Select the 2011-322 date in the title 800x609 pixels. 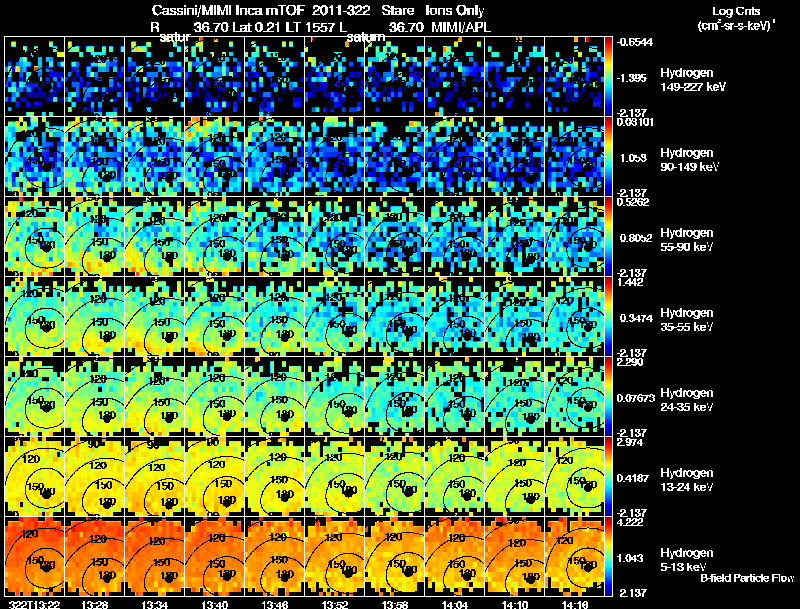pyautogui.click(x=341, y=10)
